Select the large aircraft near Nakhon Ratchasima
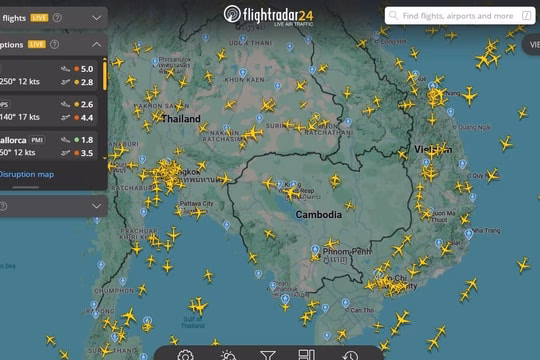The image size is (540, 360). (253, 133)
